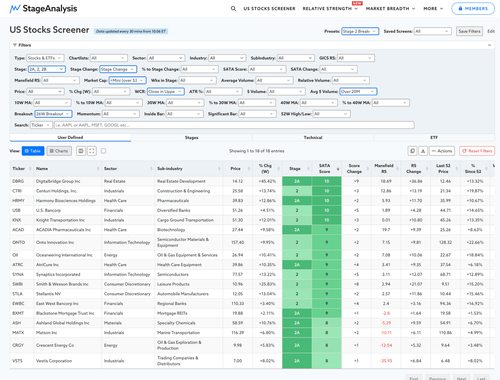Viewport: 500px width, 380px height.
Task: Open the Search type dropdown showing Ticker
Action: [41, 125]
